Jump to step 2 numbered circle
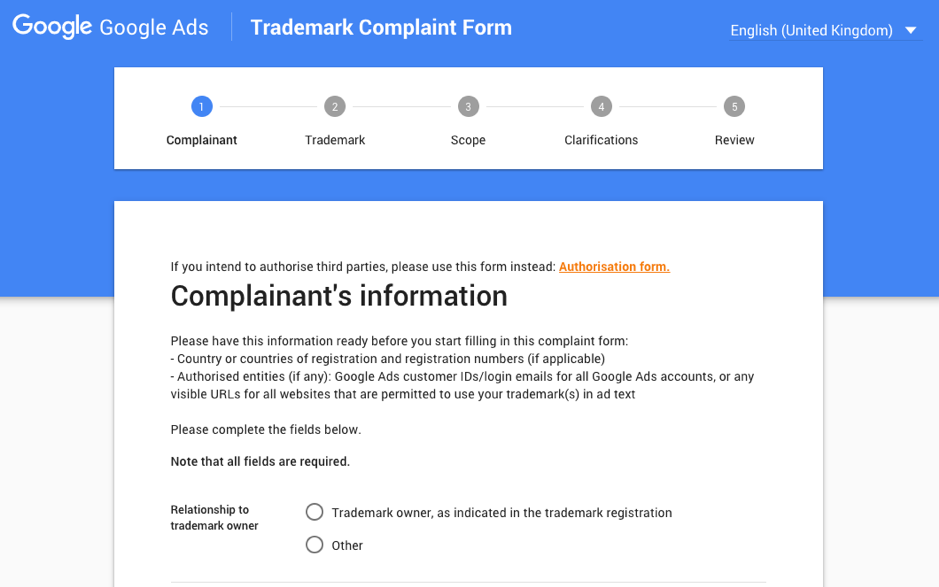The image size is (939, 587). (x=335, y=106)
